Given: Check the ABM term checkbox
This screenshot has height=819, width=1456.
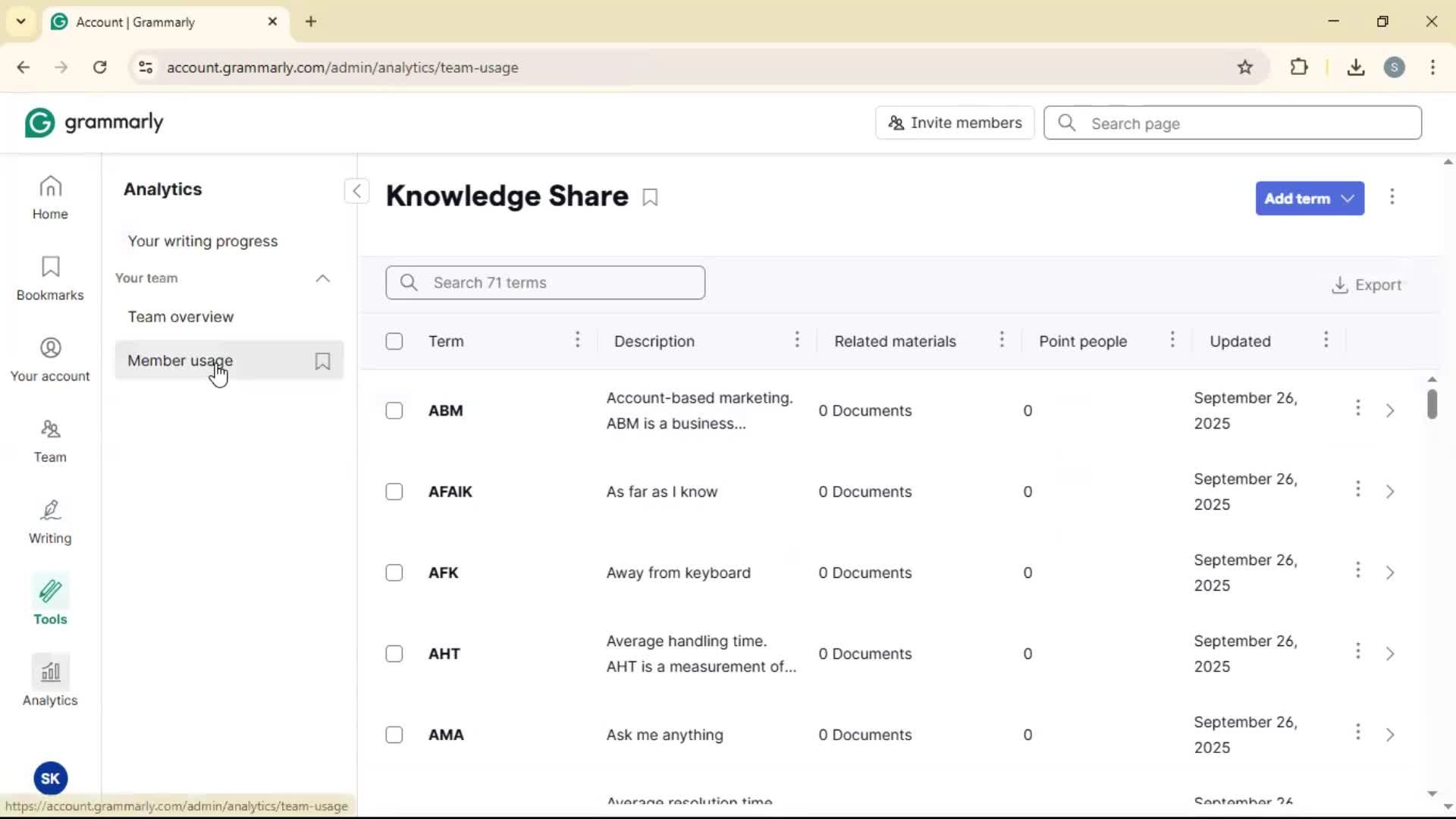Looking at the screenshot, I should [x=394, y=410].
